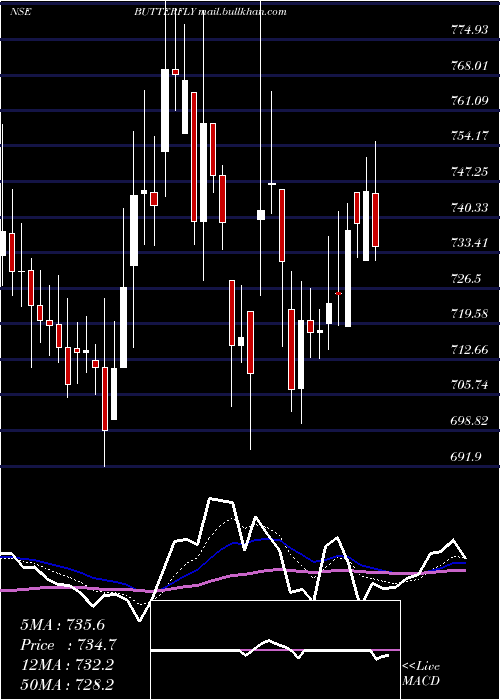Select the 719.58 price axis label

click(470, 314)
